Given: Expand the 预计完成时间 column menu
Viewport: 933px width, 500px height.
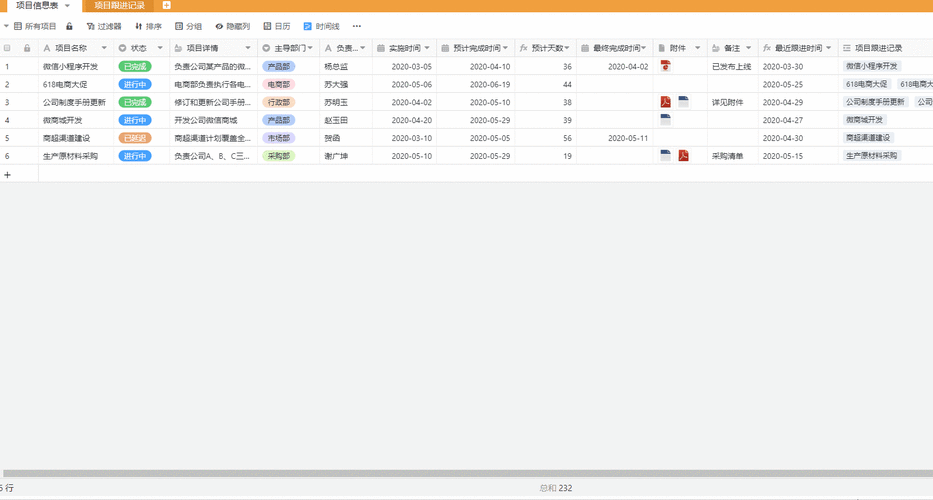Looking at the screenshot, I should [505, 48].
